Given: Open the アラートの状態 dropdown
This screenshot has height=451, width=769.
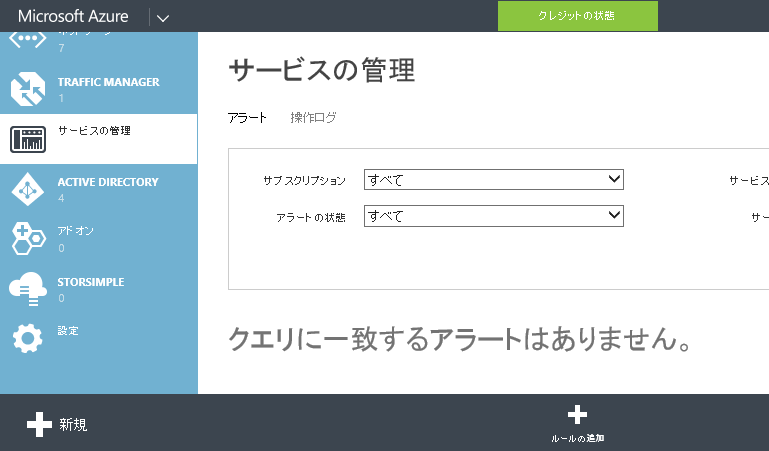Looking at the screenshot, I should 493,216.
